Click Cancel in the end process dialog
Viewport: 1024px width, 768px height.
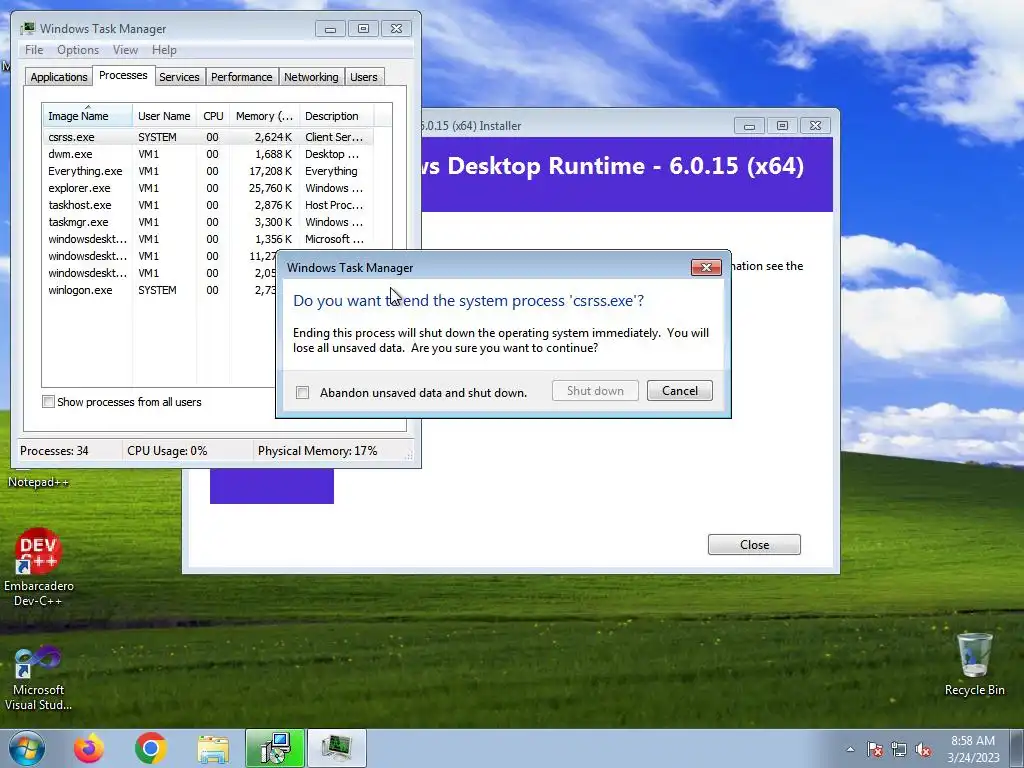[x=680, y=391]
